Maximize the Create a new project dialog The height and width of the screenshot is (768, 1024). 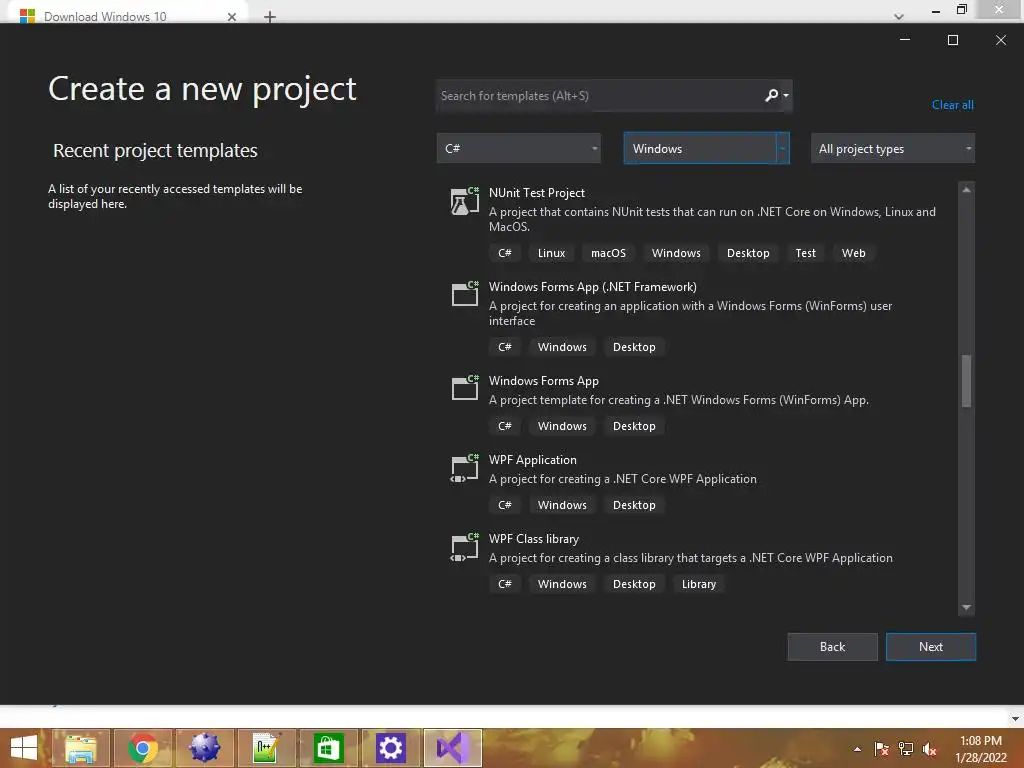[953, 40]
